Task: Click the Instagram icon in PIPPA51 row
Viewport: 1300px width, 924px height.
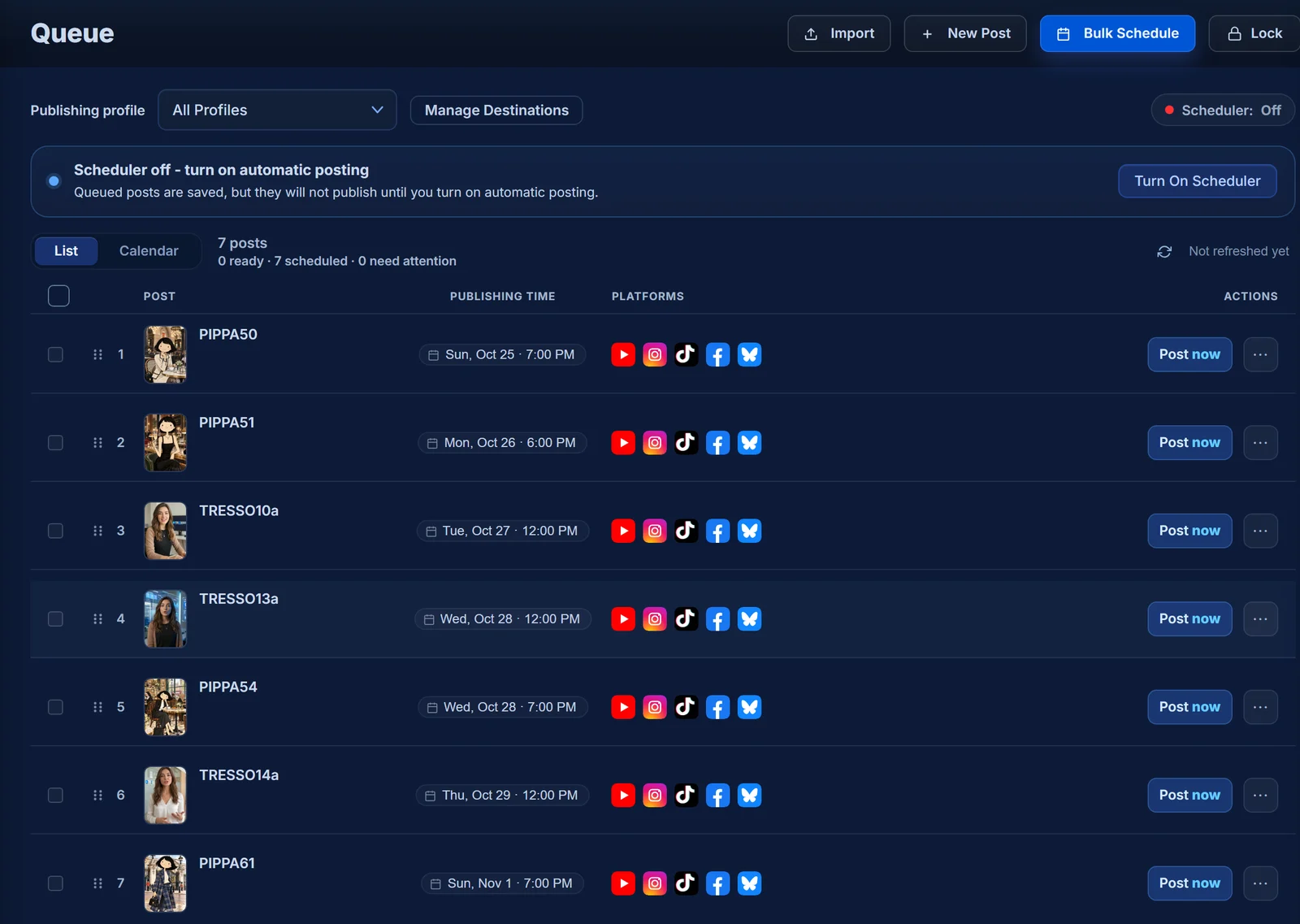Action: point(655,443)
